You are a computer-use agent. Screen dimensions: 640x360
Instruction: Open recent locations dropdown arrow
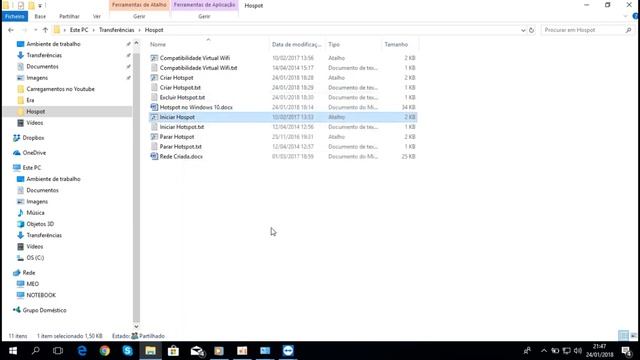coord(36,30)
